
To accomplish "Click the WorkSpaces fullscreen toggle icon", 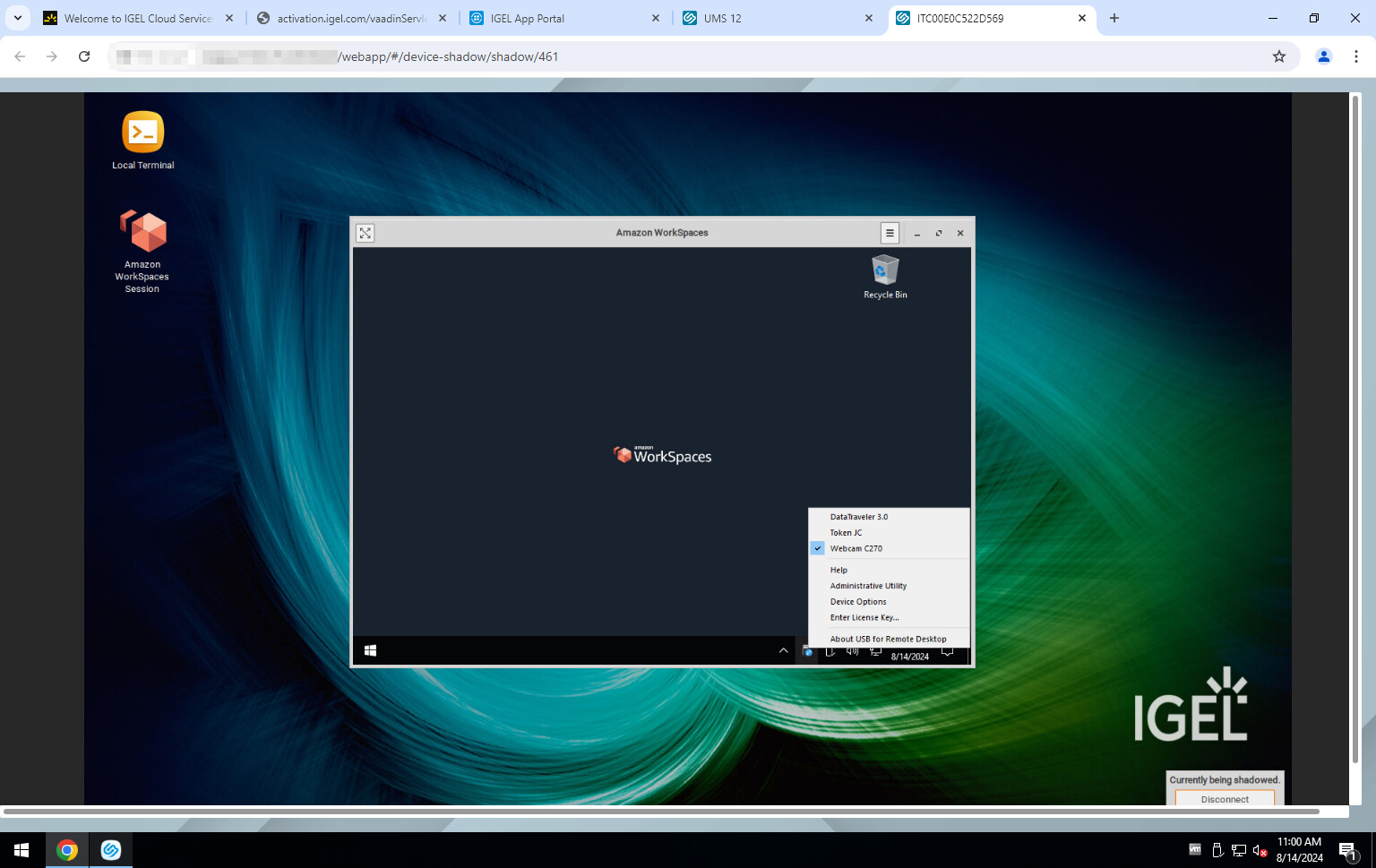I will click(365, 233).
